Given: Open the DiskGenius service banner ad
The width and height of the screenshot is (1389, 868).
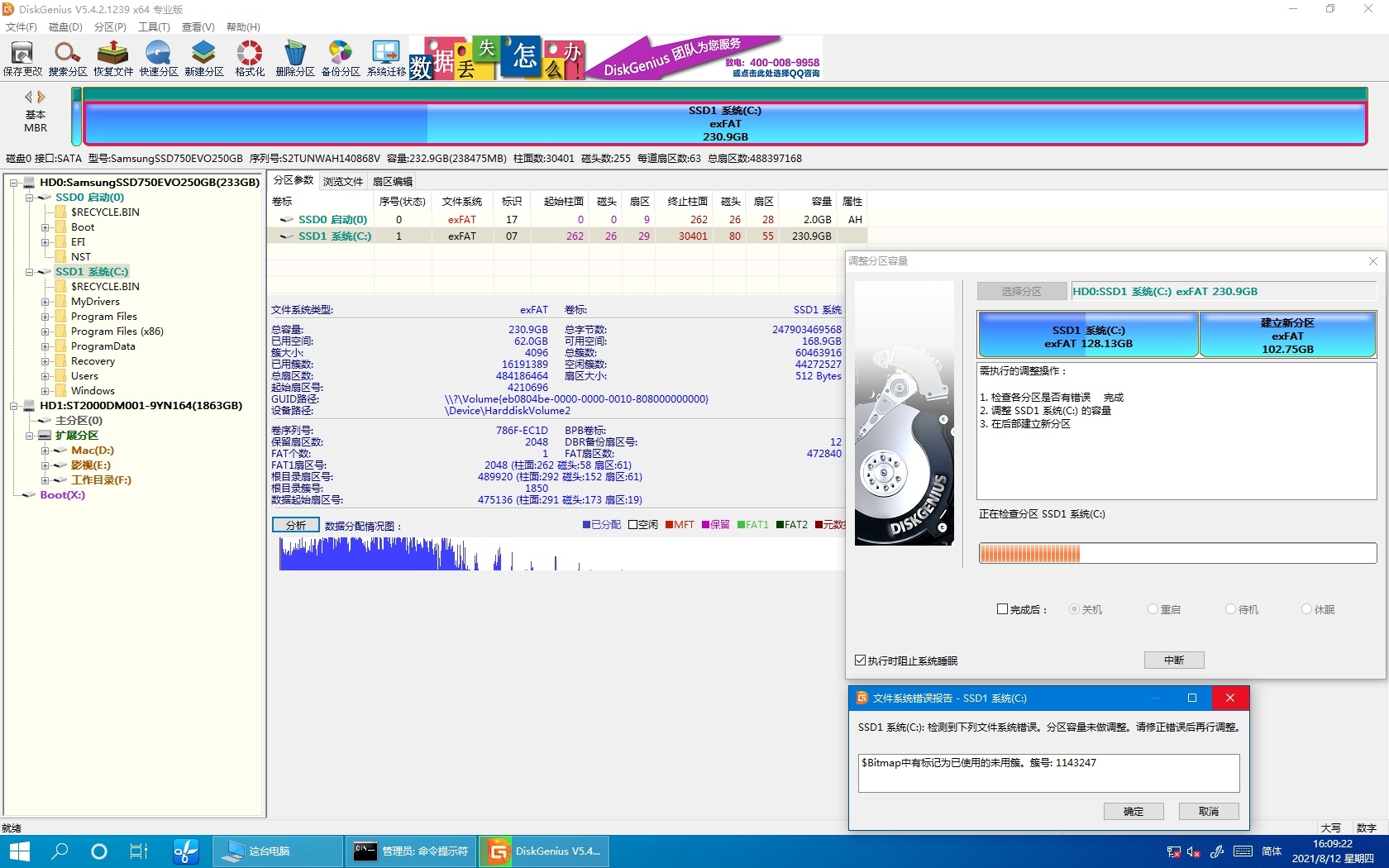Looking at the screenshot, I should 616,58.
